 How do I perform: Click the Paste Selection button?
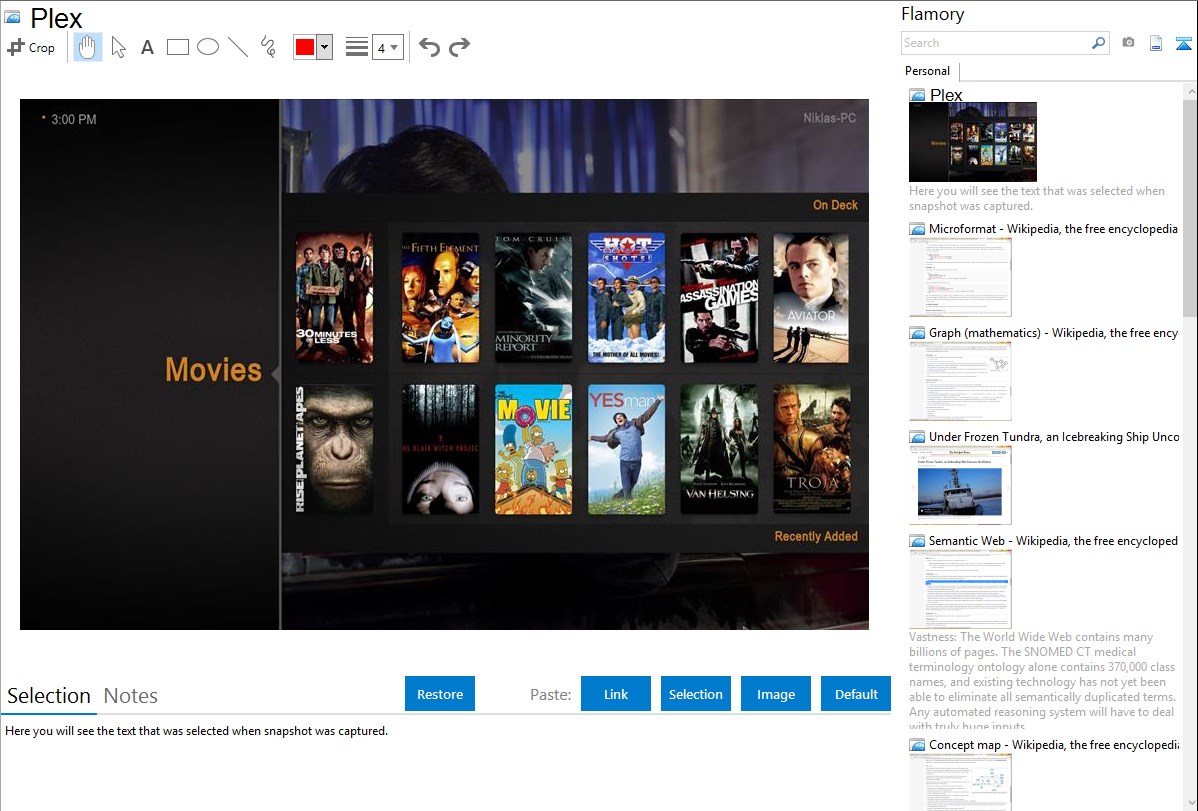tap(696, 694)
